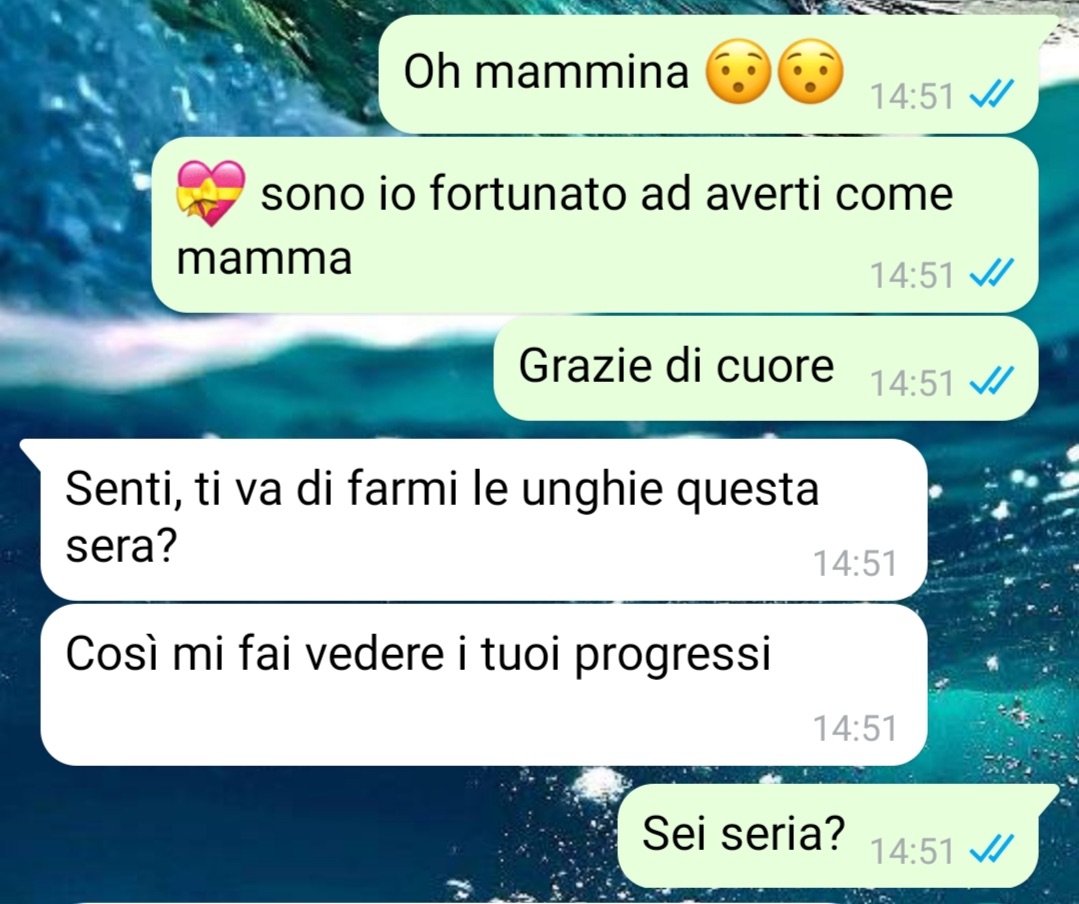This screenshot has width=1079, height=904.
Task: Tap the second astonished face emoji
Action: pos(810,72)
